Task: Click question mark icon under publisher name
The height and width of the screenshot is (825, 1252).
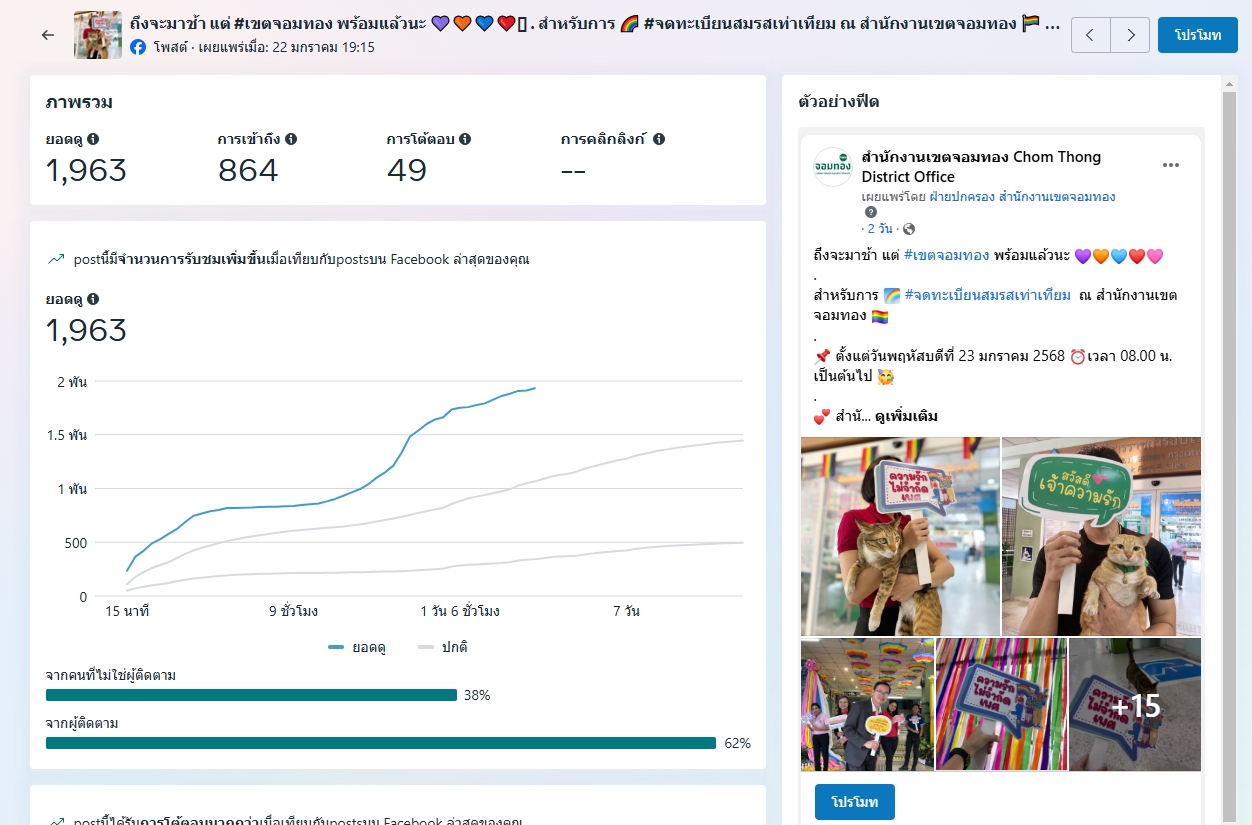Action: 871,213
